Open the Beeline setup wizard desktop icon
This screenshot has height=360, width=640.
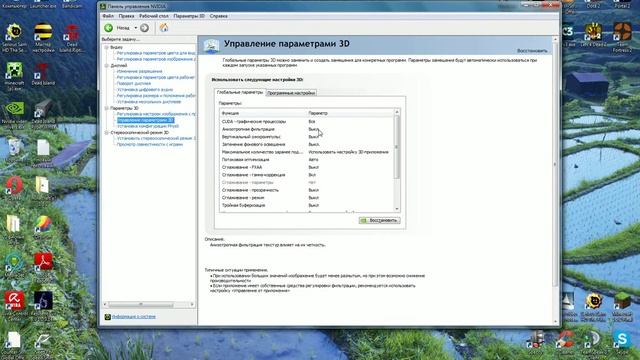(43, 32)
